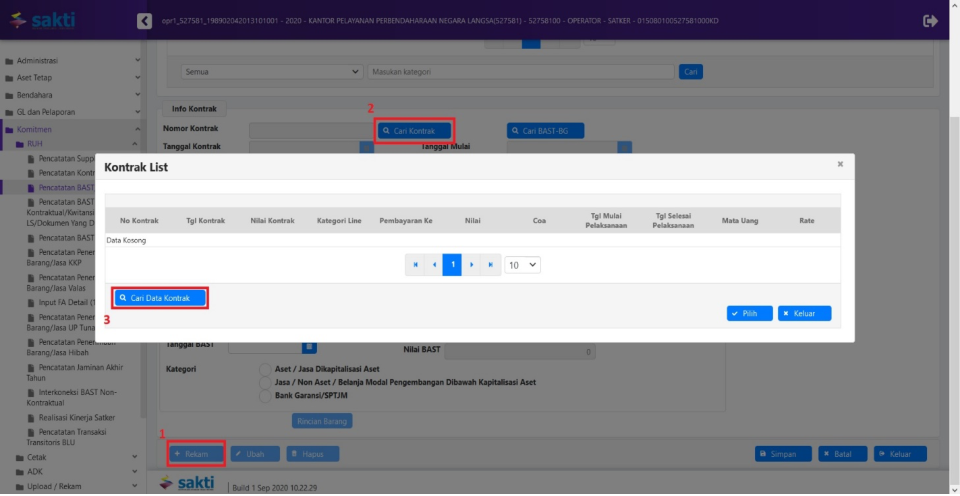Go to the first page of results
Screen dimensions: 960x496
pyautogui.click(x=415, y=265)
